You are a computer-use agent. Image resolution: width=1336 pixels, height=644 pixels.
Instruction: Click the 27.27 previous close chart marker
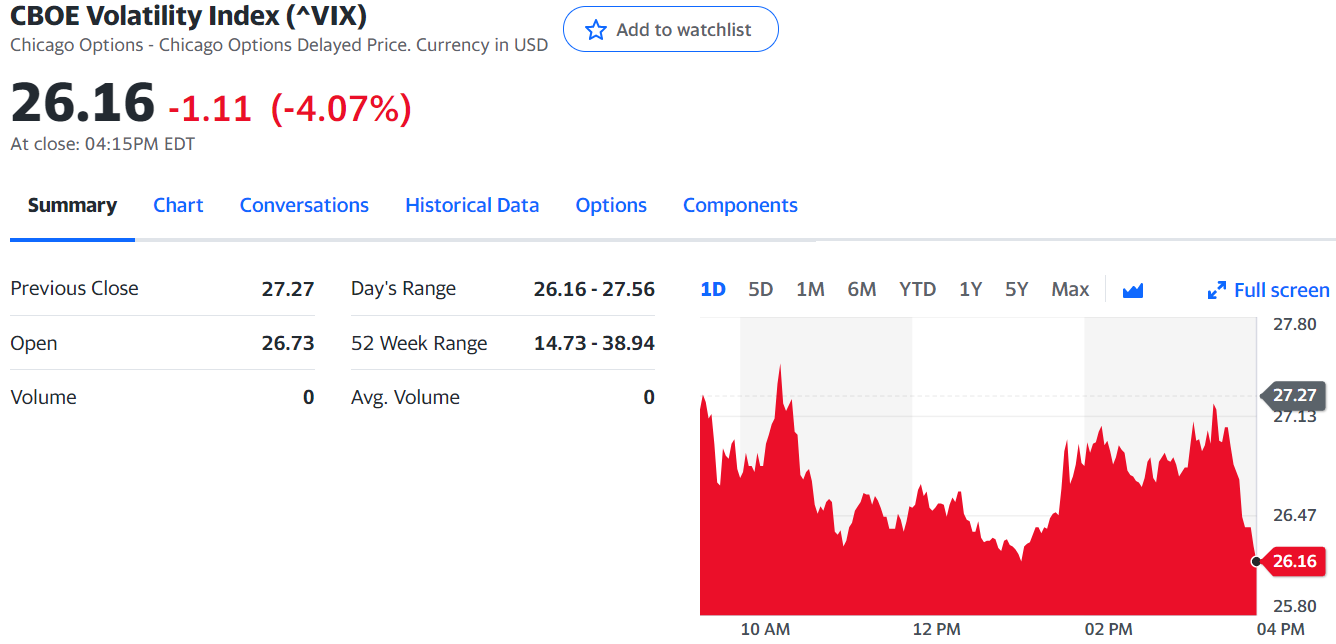click(1295, 395)
